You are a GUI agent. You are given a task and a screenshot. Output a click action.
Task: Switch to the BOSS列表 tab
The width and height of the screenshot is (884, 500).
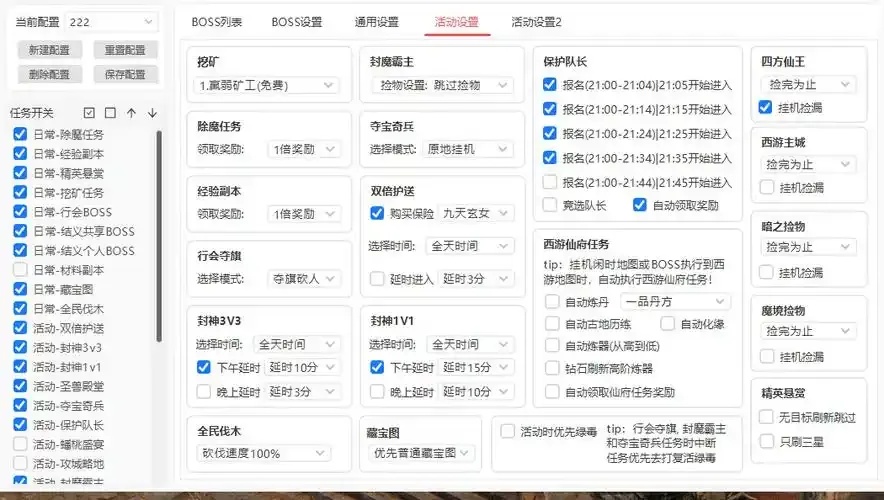tap(216, 22)
